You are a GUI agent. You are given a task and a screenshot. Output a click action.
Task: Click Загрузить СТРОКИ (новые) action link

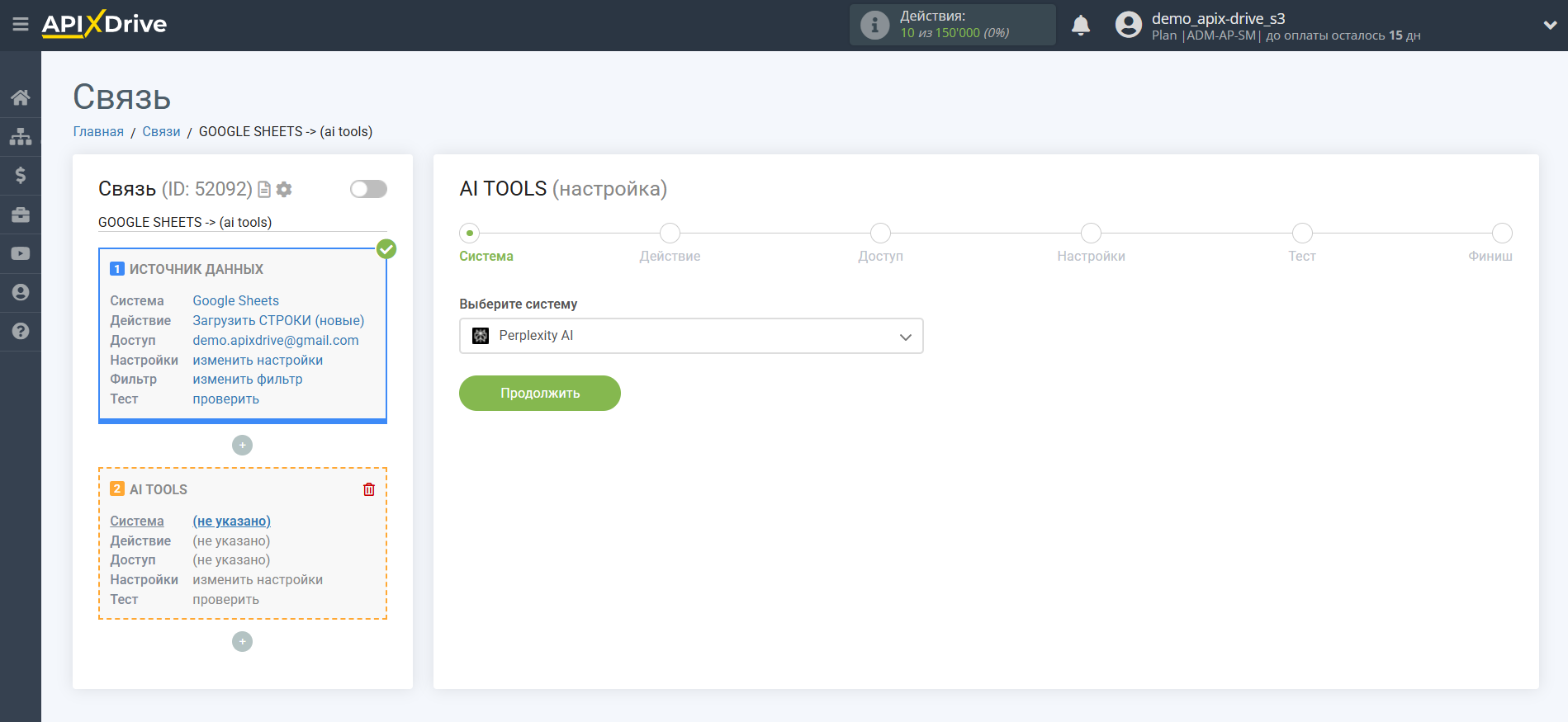(278, 321)
